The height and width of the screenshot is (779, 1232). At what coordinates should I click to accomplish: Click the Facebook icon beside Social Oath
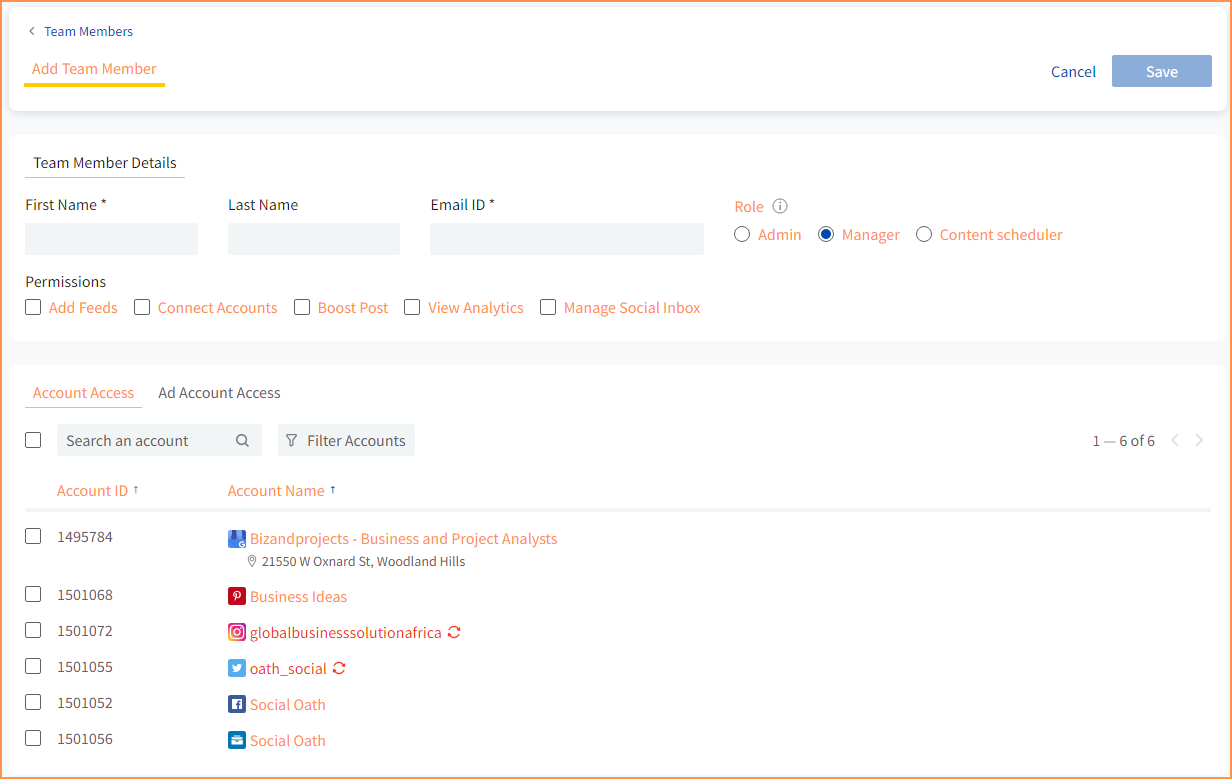[237, 705]
